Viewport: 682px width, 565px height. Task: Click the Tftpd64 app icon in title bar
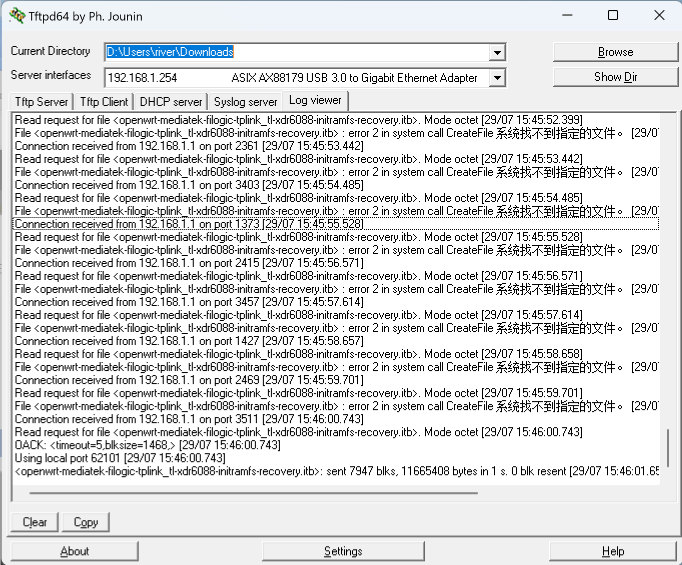(x=17, y=15)
